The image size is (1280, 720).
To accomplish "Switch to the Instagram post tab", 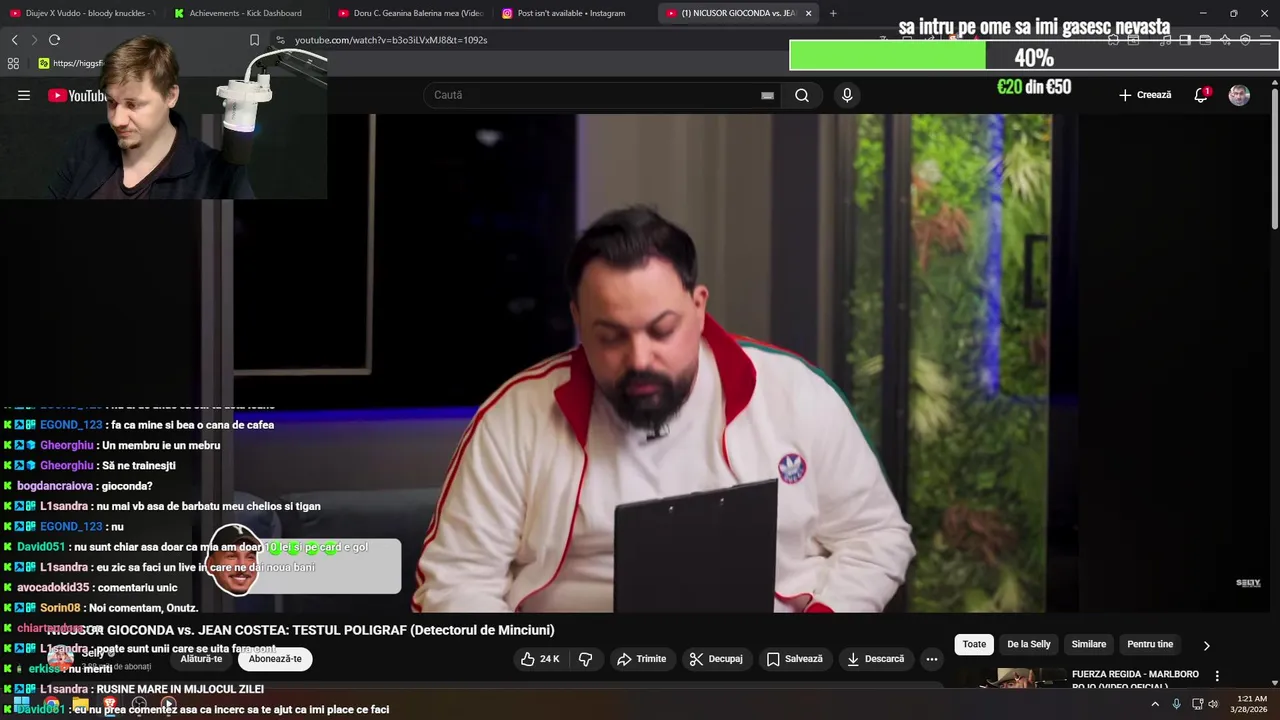I will (572, 13).
